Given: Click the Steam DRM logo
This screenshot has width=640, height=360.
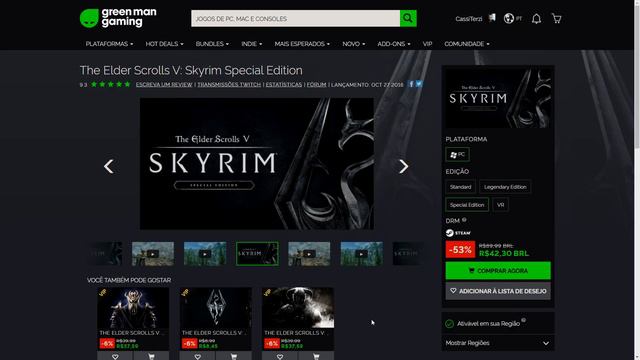Looking at the screenshot, I should pyautogui.click(x=458, y=233).
